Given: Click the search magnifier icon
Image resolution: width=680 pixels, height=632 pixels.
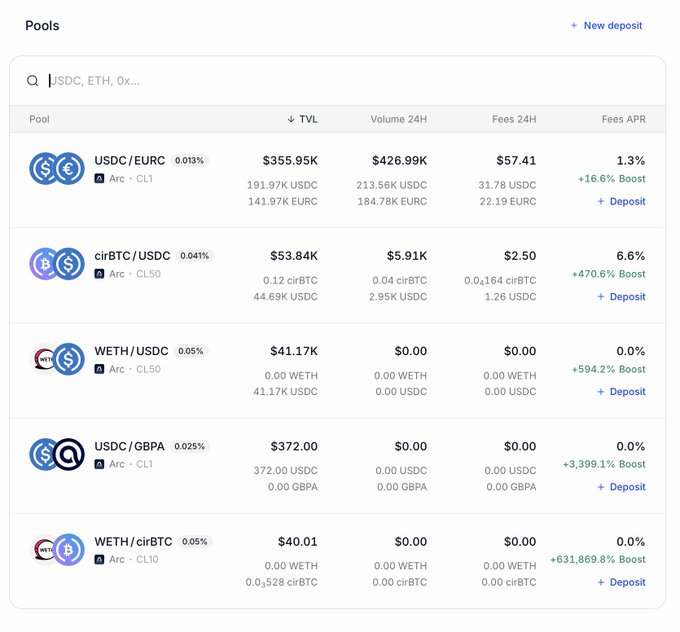Looking at the screenshot, I should [33, 81].
